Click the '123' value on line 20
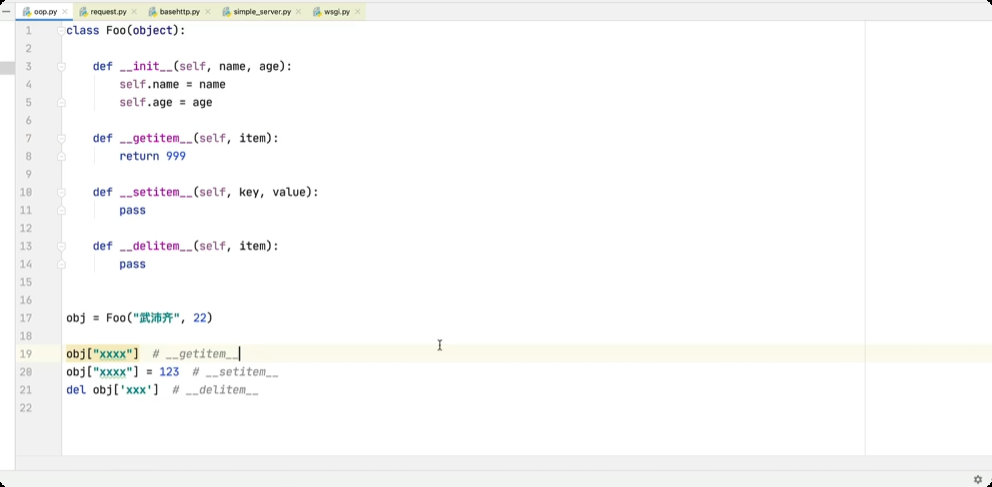The image size is (992, 487). tap(169, 372)
